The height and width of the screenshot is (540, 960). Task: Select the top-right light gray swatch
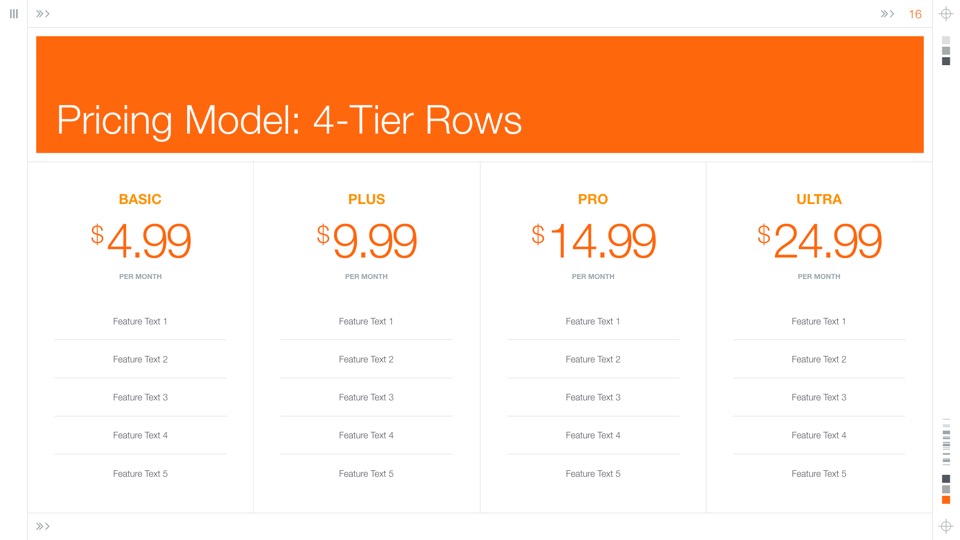pos(946,40)
